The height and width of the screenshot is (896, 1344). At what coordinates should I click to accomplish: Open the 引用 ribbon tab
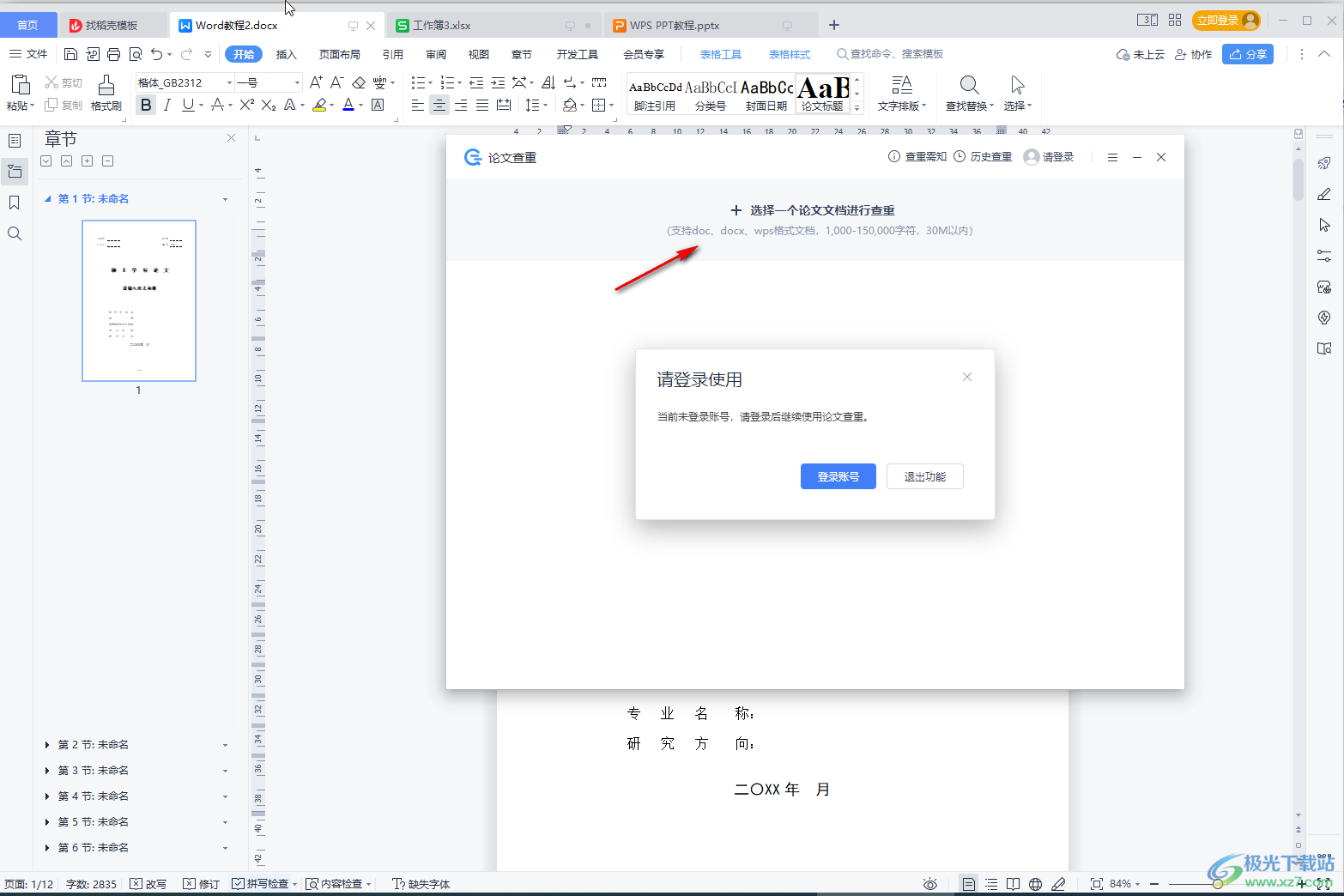pos(393,54)
